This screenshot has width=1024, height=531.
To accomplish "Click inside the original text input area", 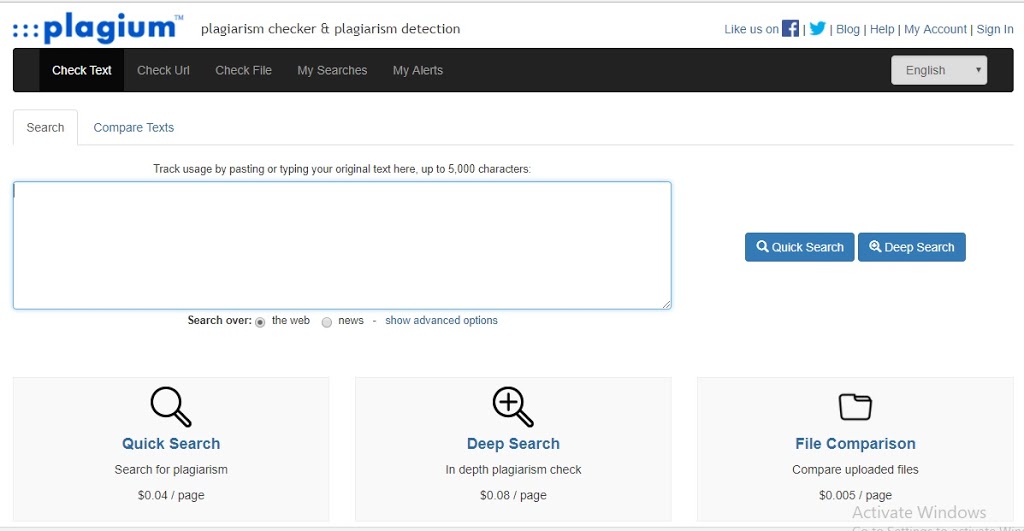I will pos(342,245).
